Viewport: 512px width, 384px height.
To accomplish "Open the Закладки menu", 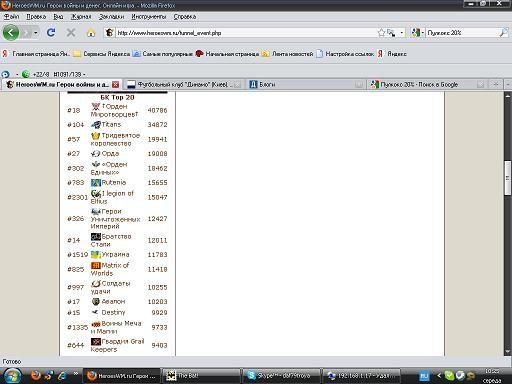I will pyautogui.click(x=111, y=17).
